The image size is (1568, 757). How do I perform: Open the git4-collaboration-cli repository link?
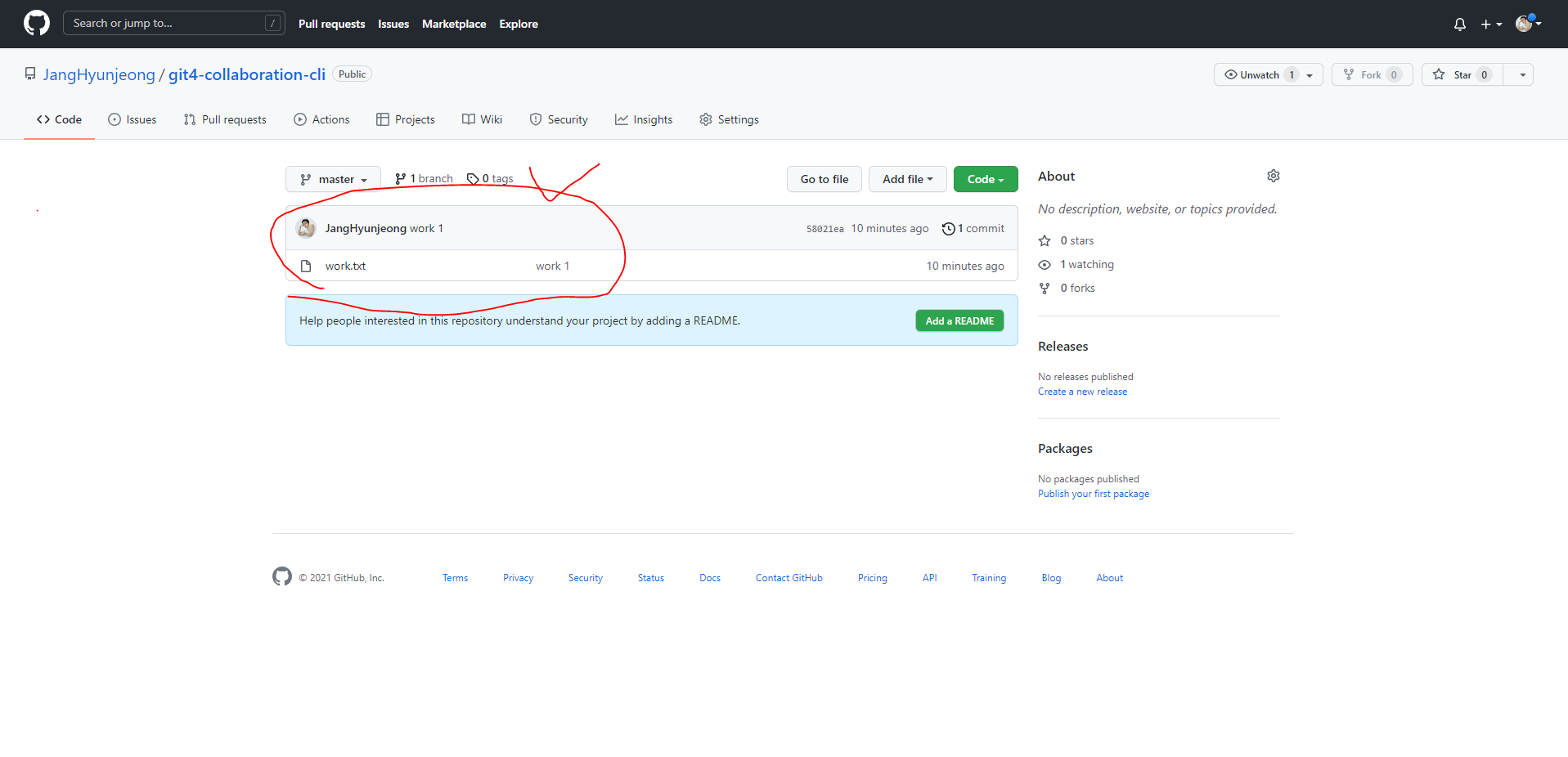(247, 74)
